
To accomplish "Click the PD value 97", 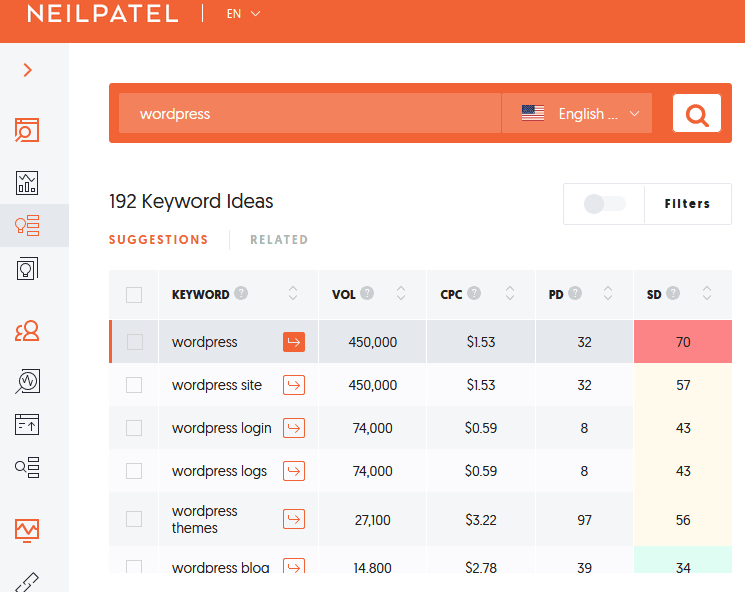I will 584,520.
